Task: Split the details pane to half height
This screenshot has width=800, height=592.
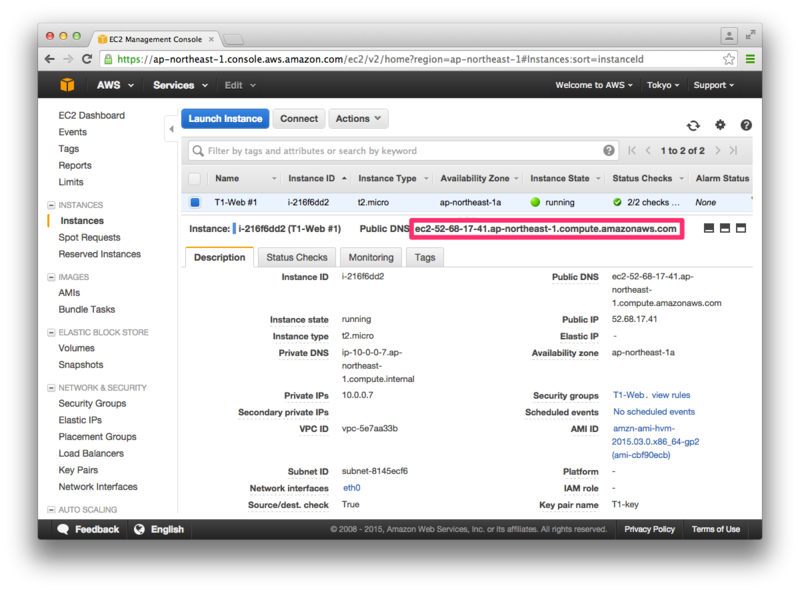Action: (724, 228)
